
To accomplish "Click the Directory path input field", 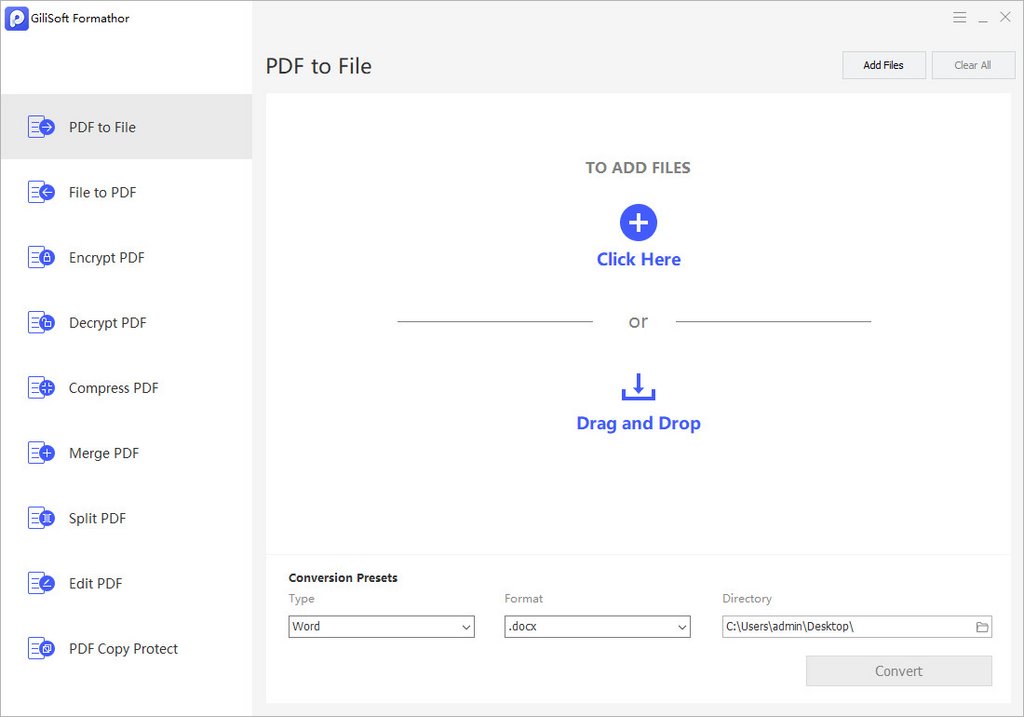I will click(846, 627).
